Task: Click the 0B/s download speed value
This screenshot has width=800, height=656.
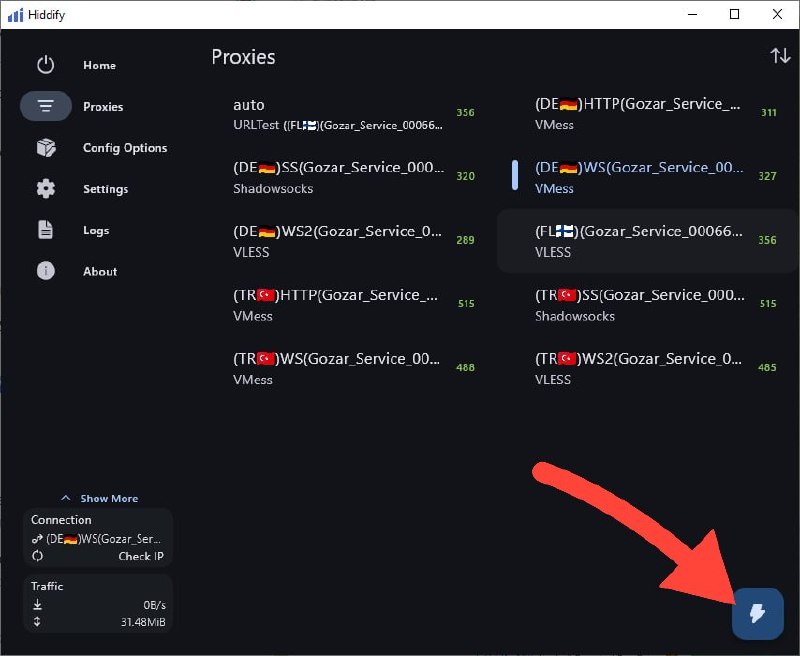Action: 155,605
